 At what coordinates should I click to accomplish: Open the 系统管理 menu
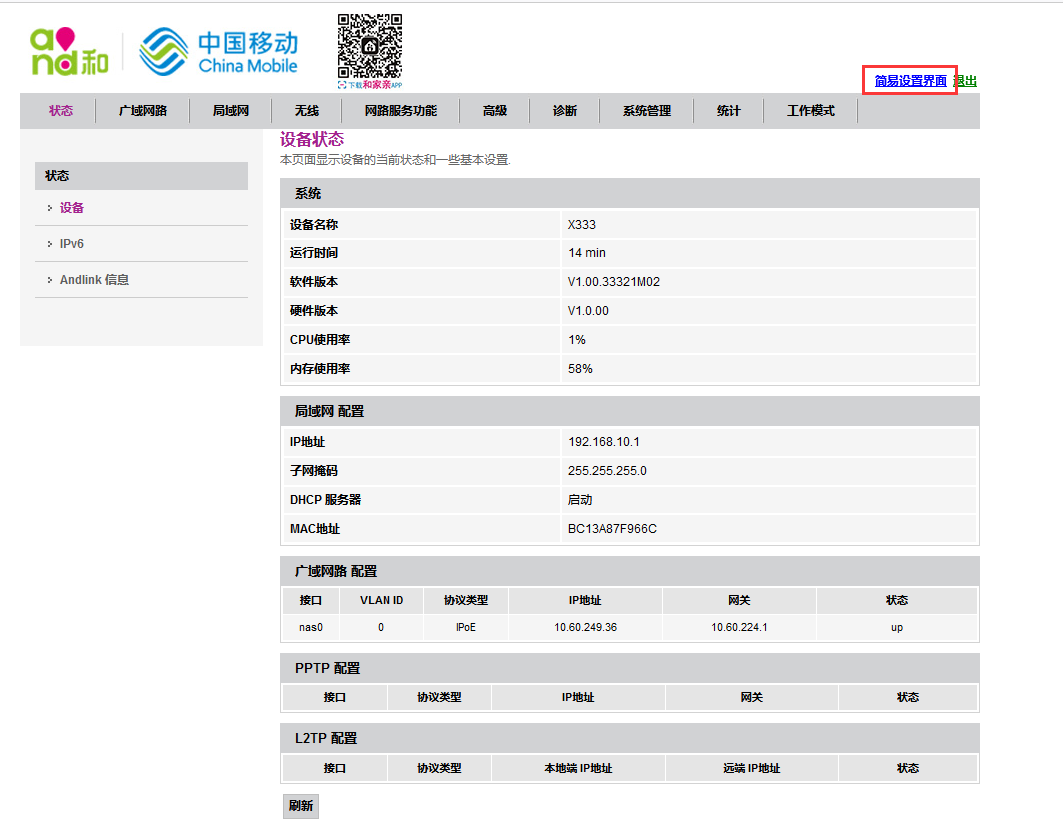click(647, 111)
